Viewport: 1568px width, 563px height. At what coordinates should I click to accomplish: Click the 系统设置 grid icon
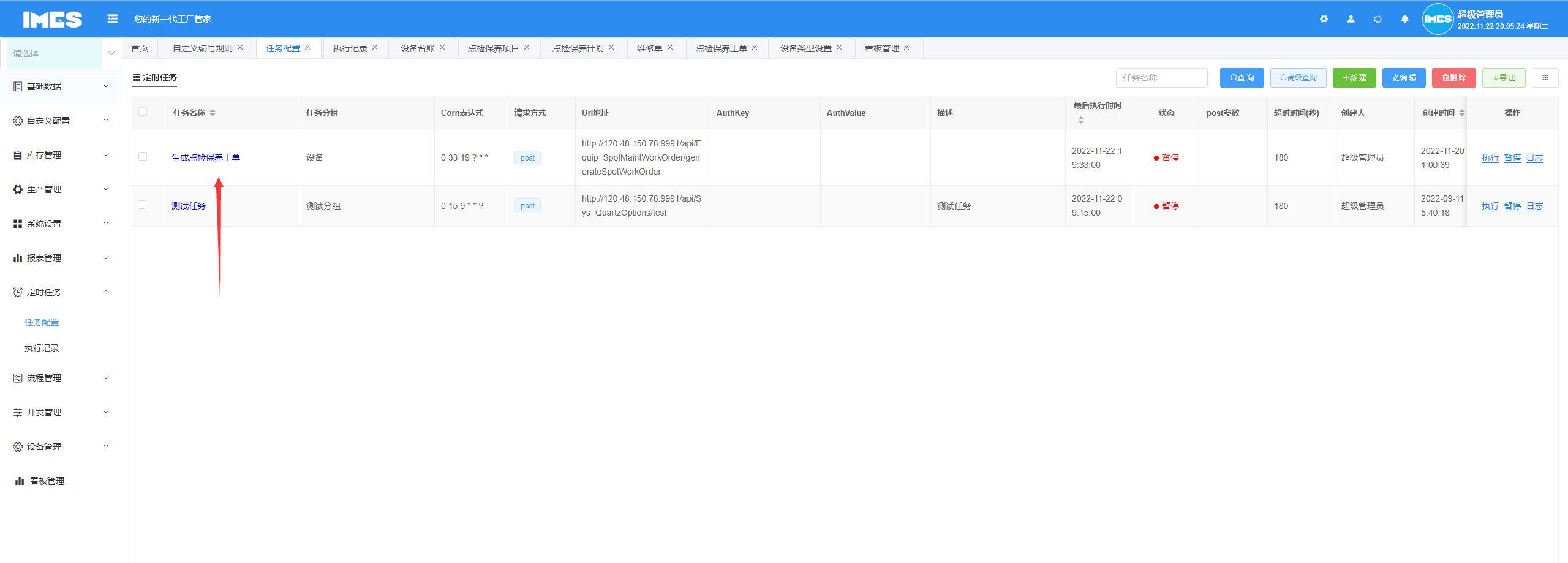(18, 224)
